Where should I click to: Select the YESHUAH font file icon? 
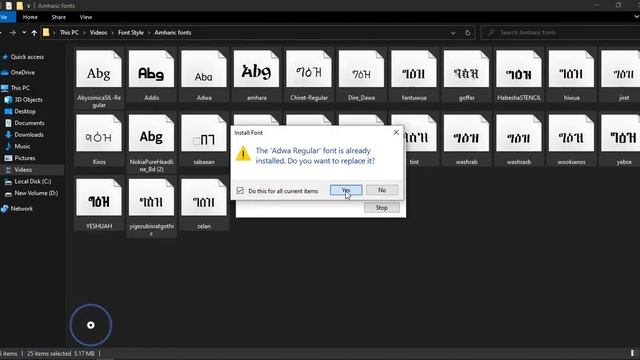pos(99,197)
